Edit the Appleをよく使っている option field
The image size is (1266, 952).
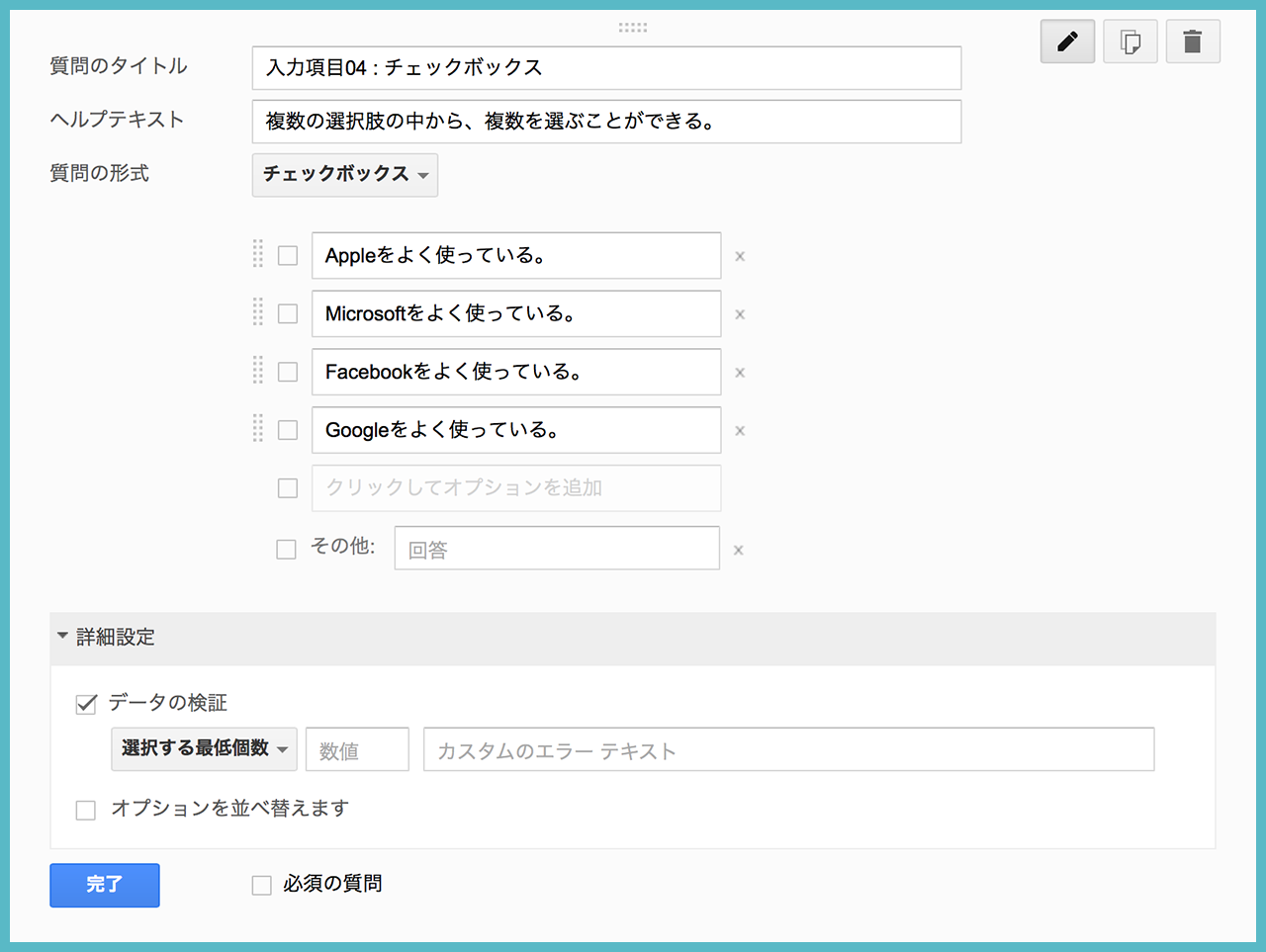(516, 255)
